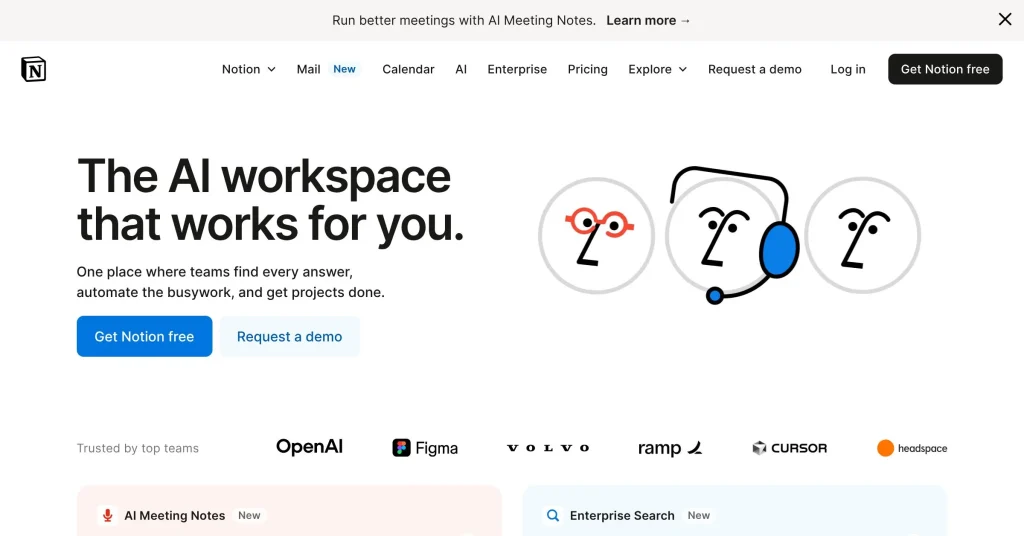This screenshot has height=536, width=1024.
Task: Open the Enterprise Search card title
Action: (x=622, y=515)
